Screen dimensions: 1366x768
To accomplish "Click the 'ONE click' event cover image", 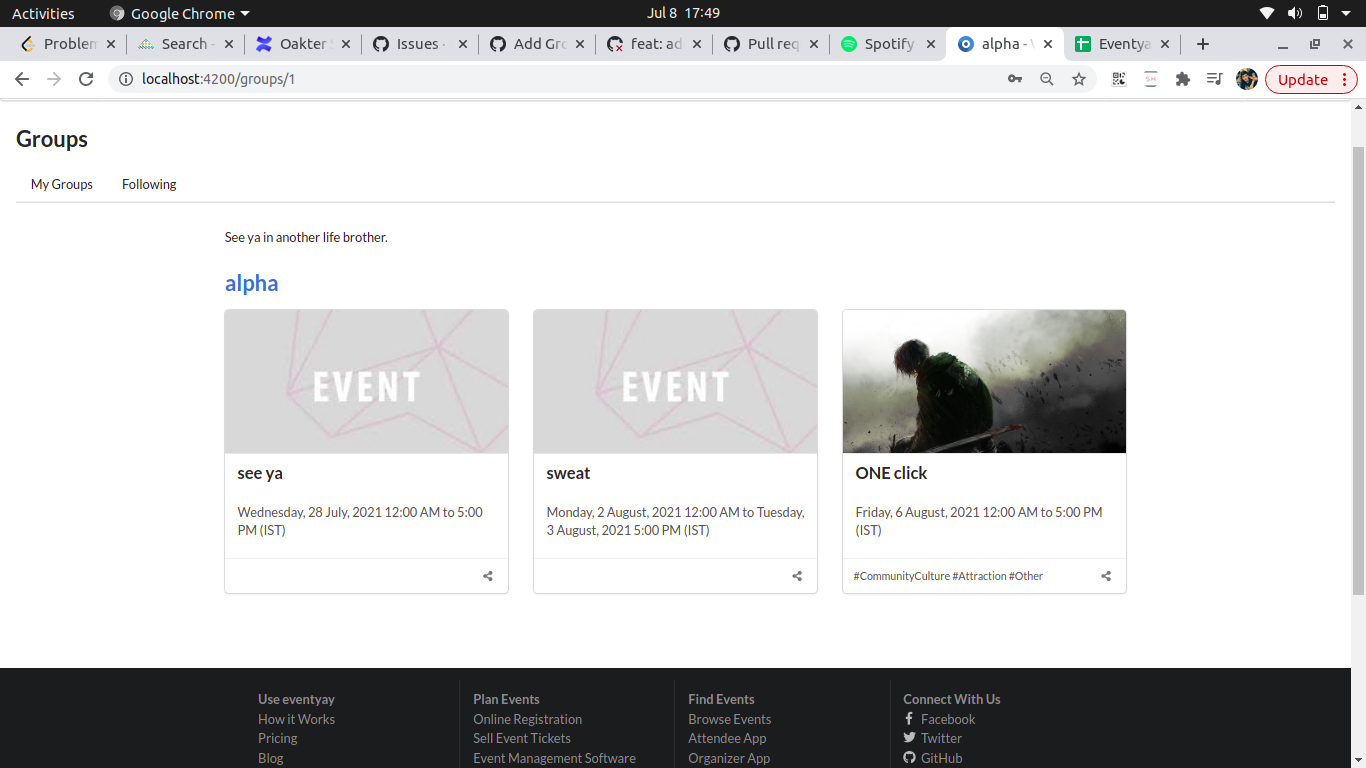I will point(984,381).
